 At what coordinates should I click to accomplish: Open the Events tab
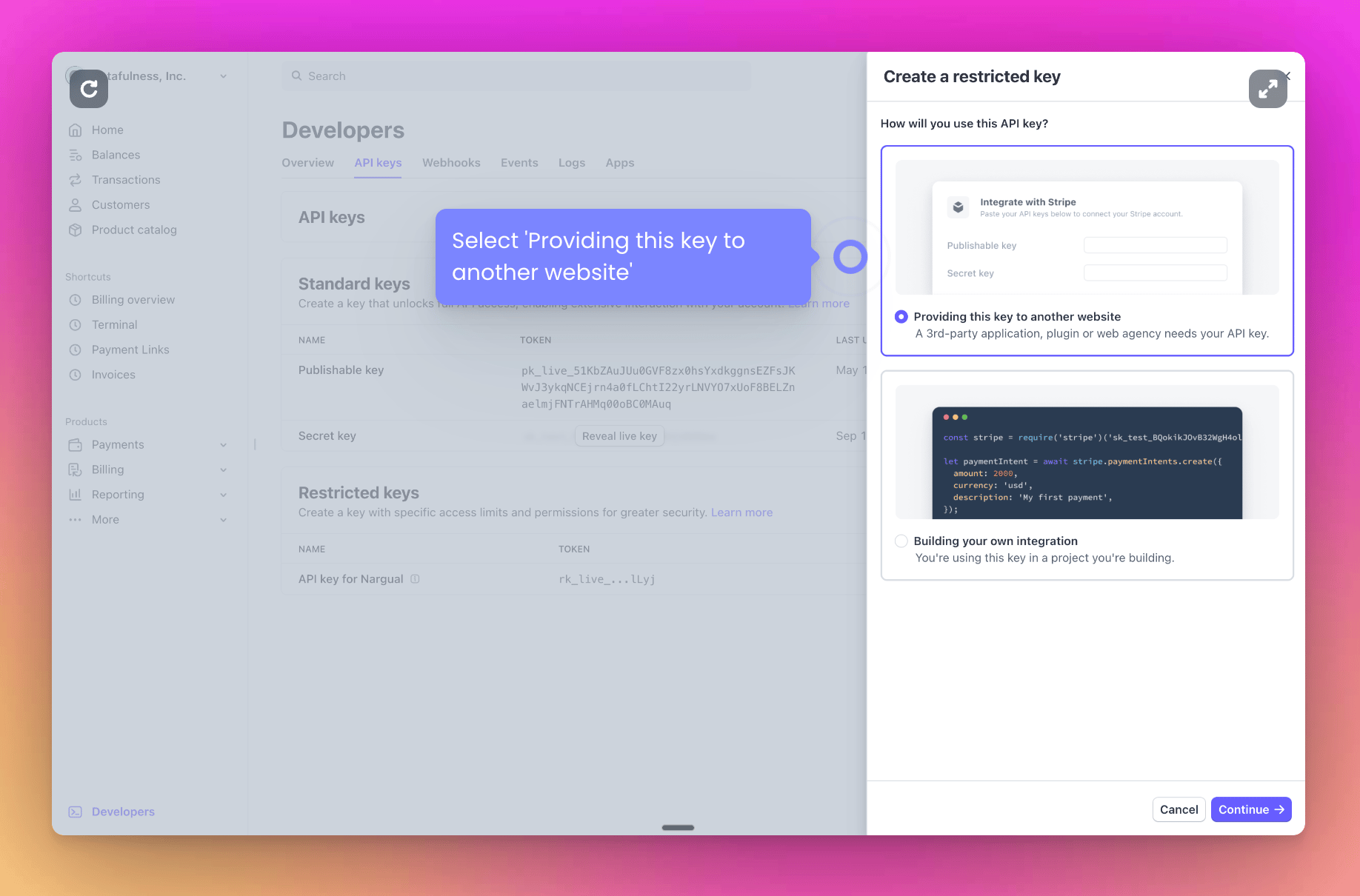(x=519, y=163)
